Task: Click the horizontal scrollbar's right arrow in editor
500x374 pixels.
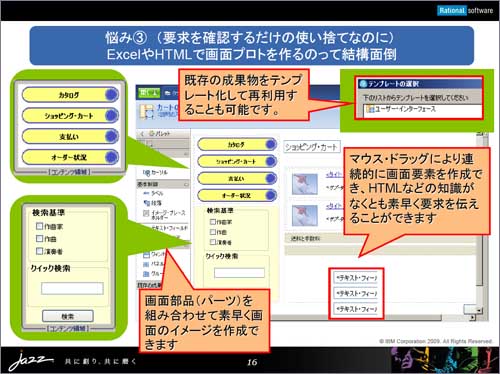Action: click(472, 318)
